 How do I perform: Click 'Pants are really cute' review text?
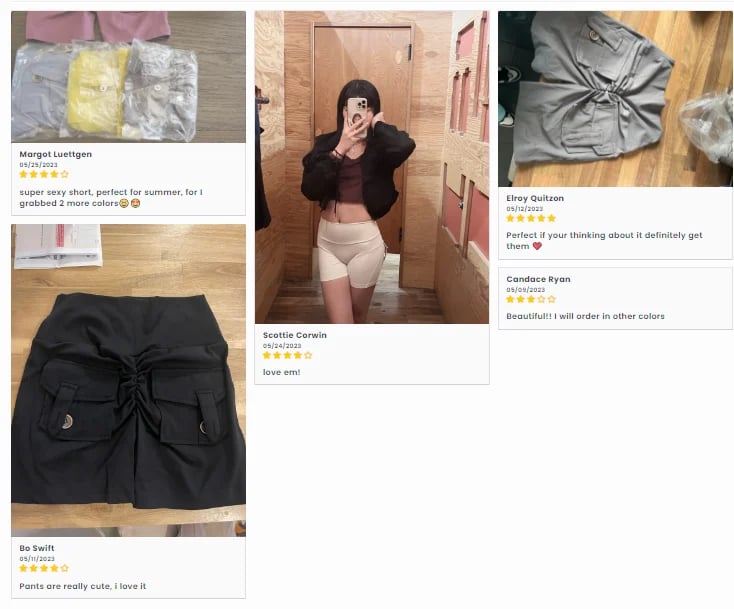83,586
